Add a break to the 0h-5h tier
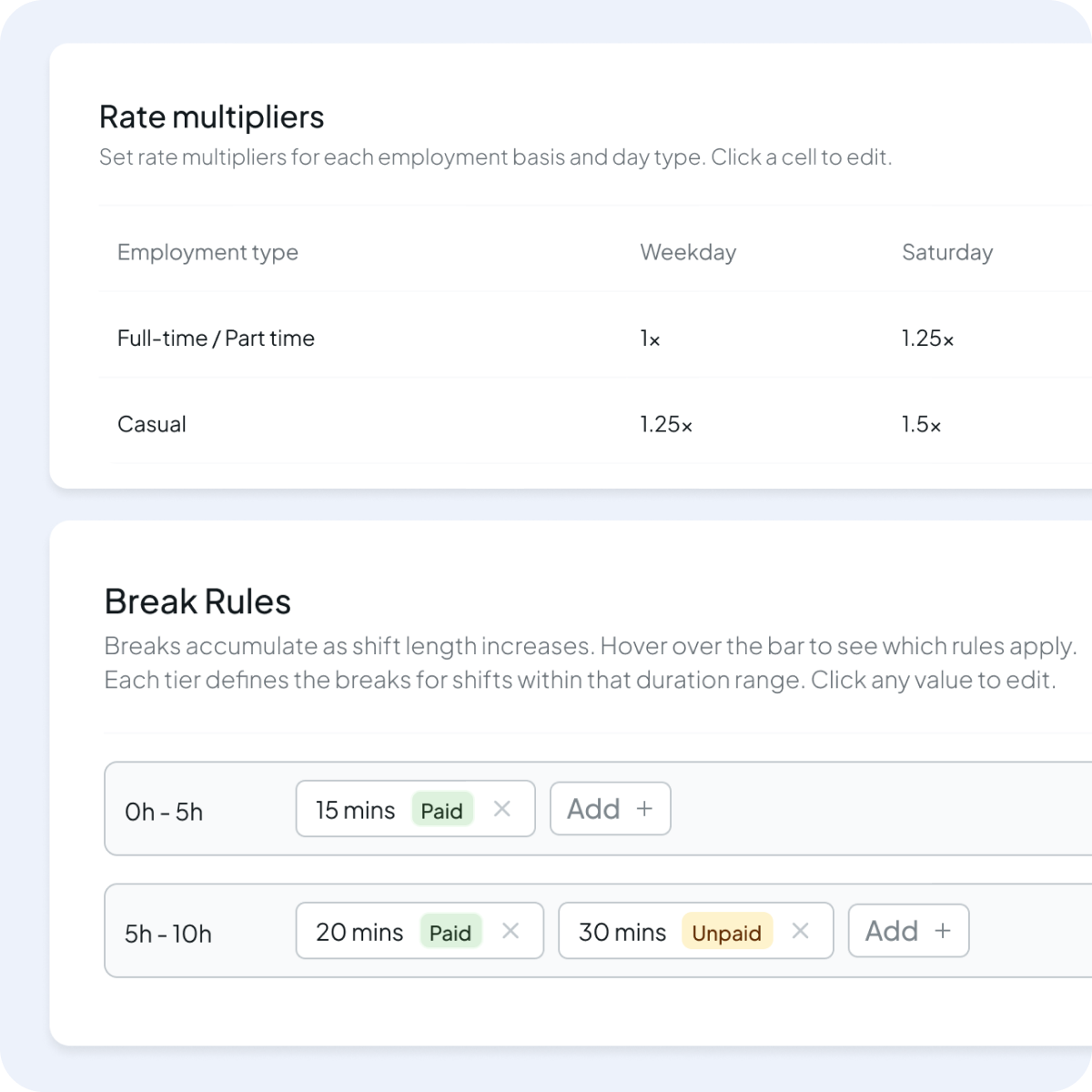Viewport: 1092px width, 1092px height. tap(610, 808)
